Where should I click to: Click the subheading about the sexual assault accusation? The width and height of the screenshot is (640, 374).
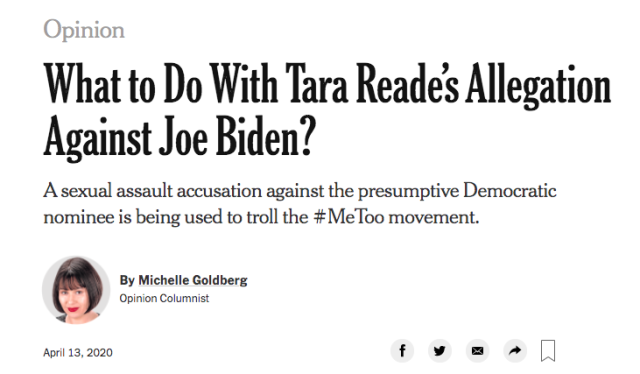tap(300, 203)
